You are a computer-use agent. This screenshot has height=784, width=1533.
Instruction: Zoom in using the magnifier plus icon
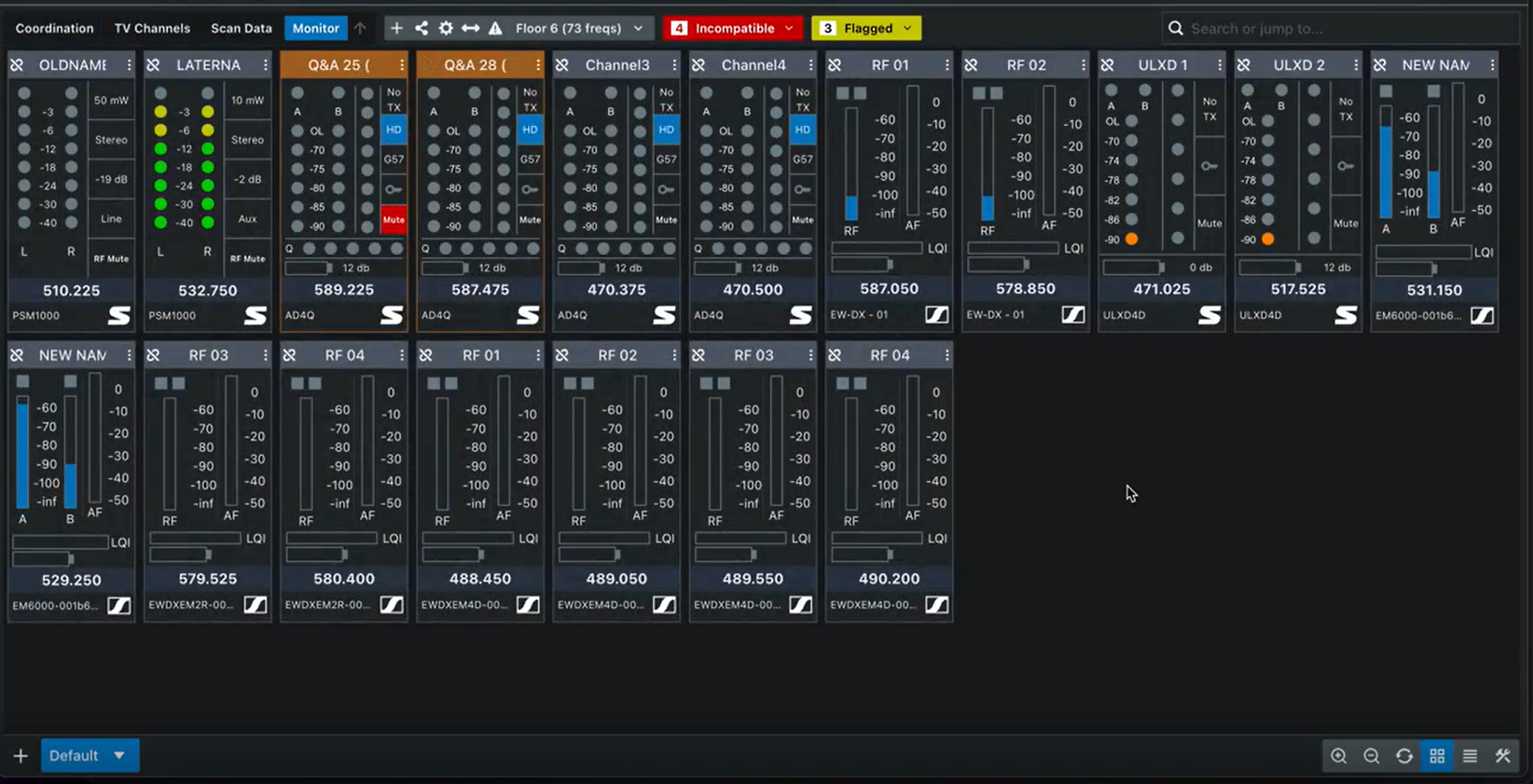pyautogui.click(x=1338, y=756)
